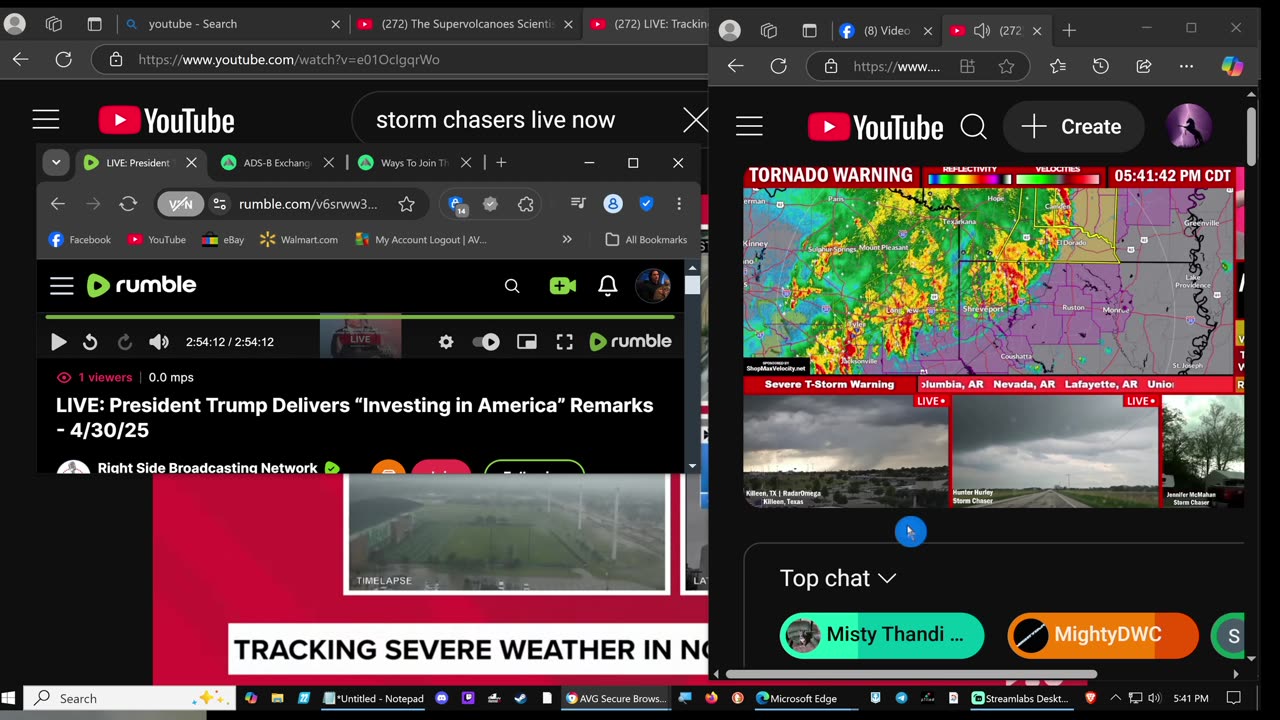Play the Rumble video
1280x720 pixels.
[58, 342]
